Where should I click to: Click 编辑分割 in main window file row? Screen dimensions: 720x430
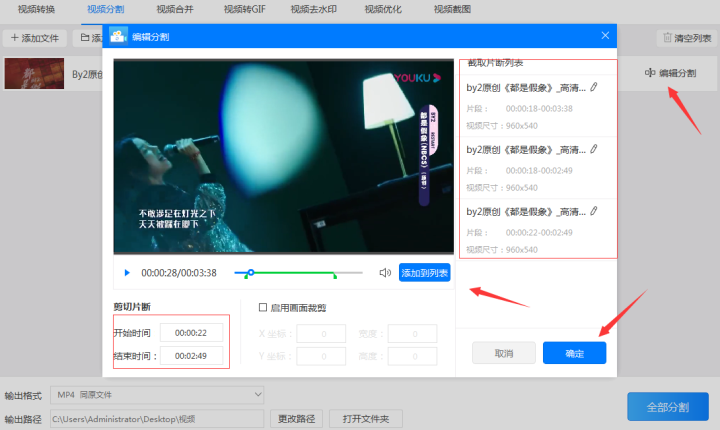point(670,73)
